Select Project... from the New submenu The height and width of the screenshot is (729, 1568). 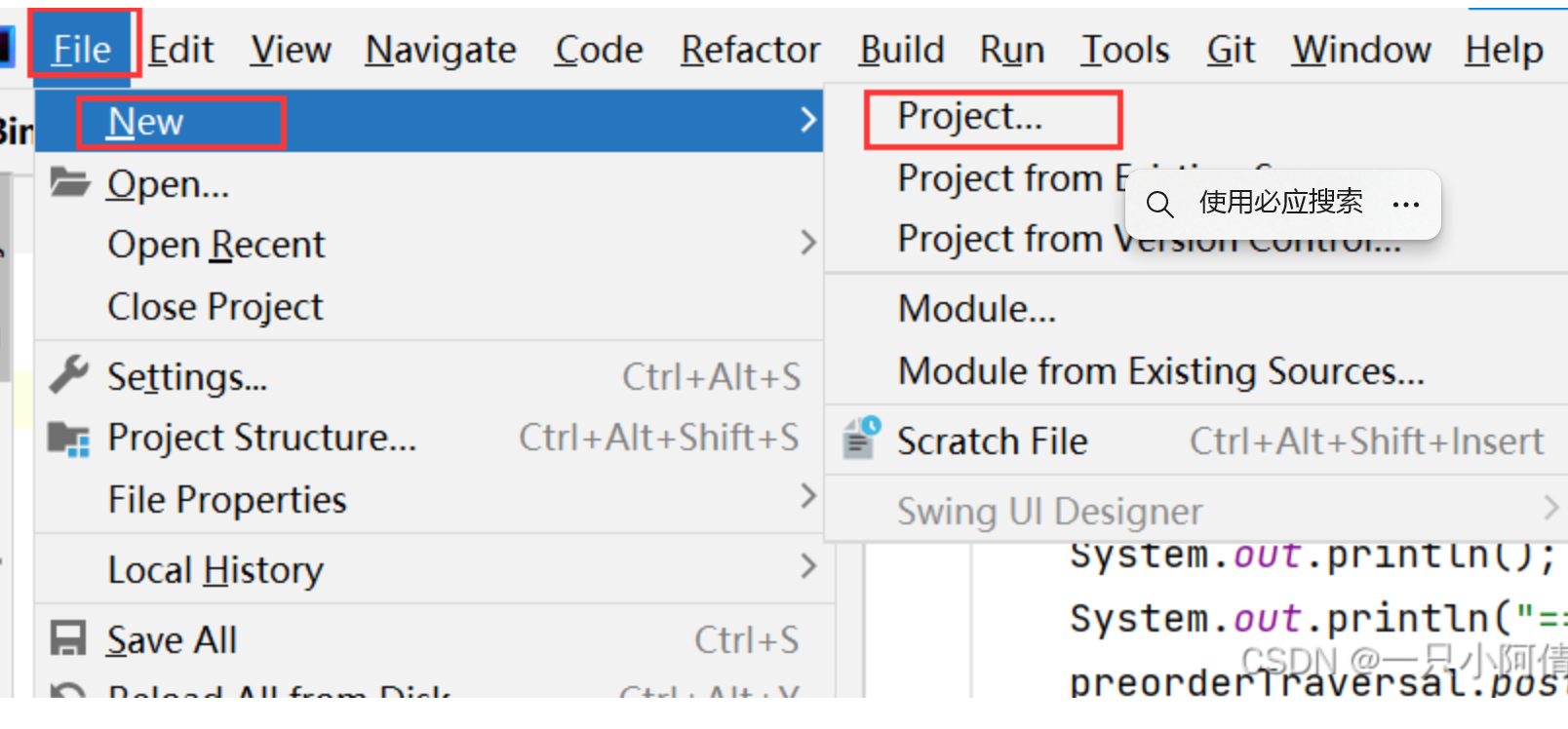pyautogui.click(x=970, y=117)
